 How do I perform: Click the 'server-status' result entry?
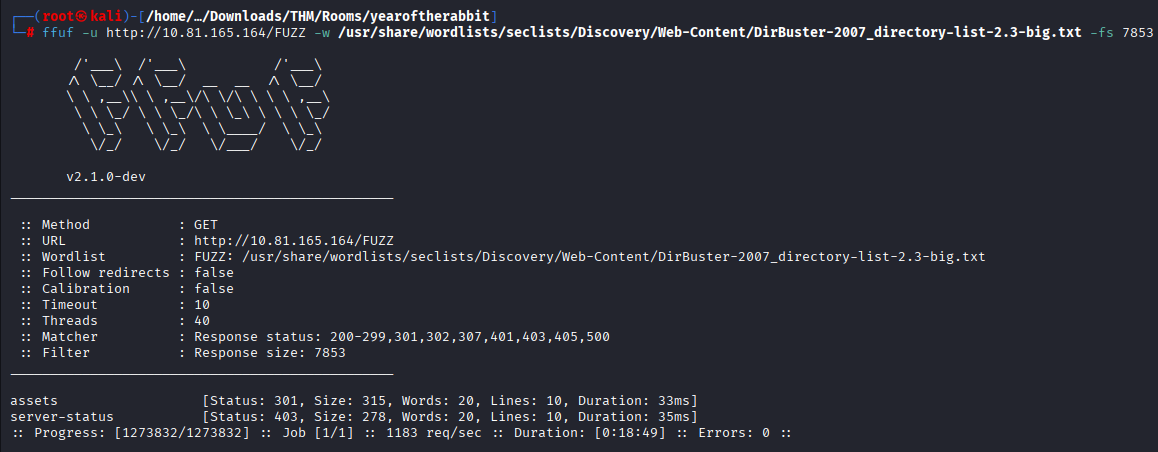click(x=61, y=417)
